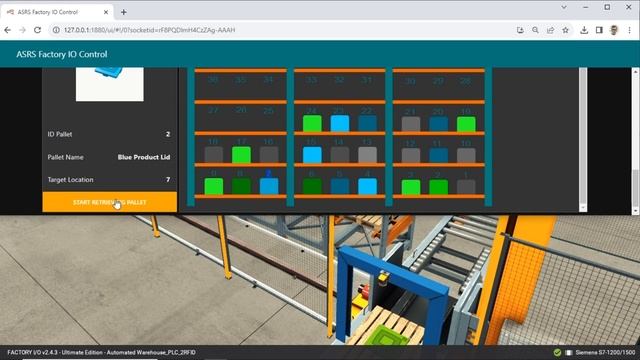The image size is (640, 360).
Task: Select the green pallet in slot 19
Action: click(x=466, y=124)
